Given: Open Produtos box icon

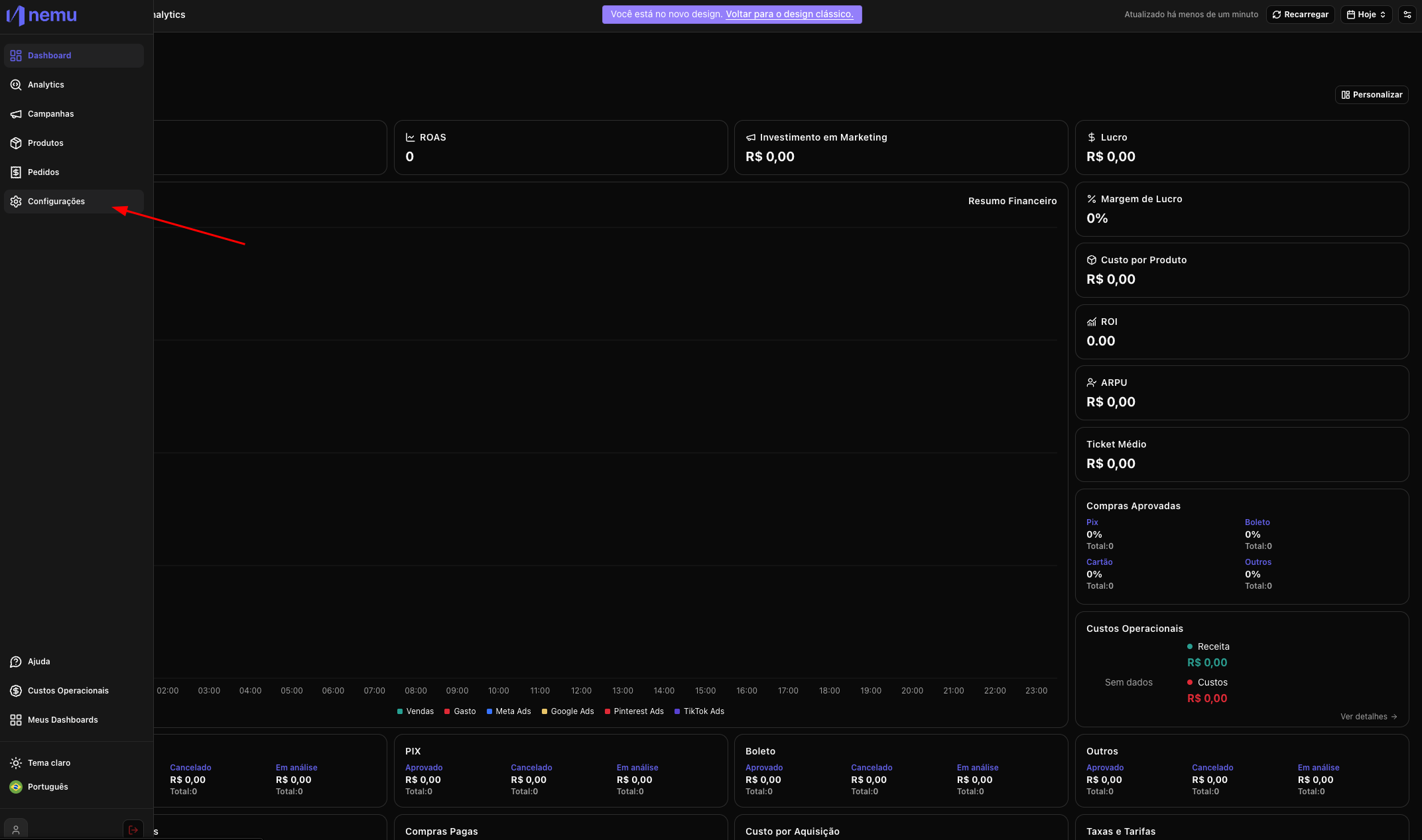Looking at the screenshot, I should click(16, 143).
